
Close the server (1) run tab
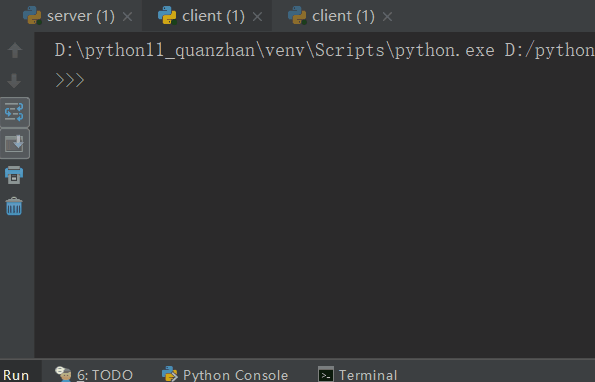128,17
